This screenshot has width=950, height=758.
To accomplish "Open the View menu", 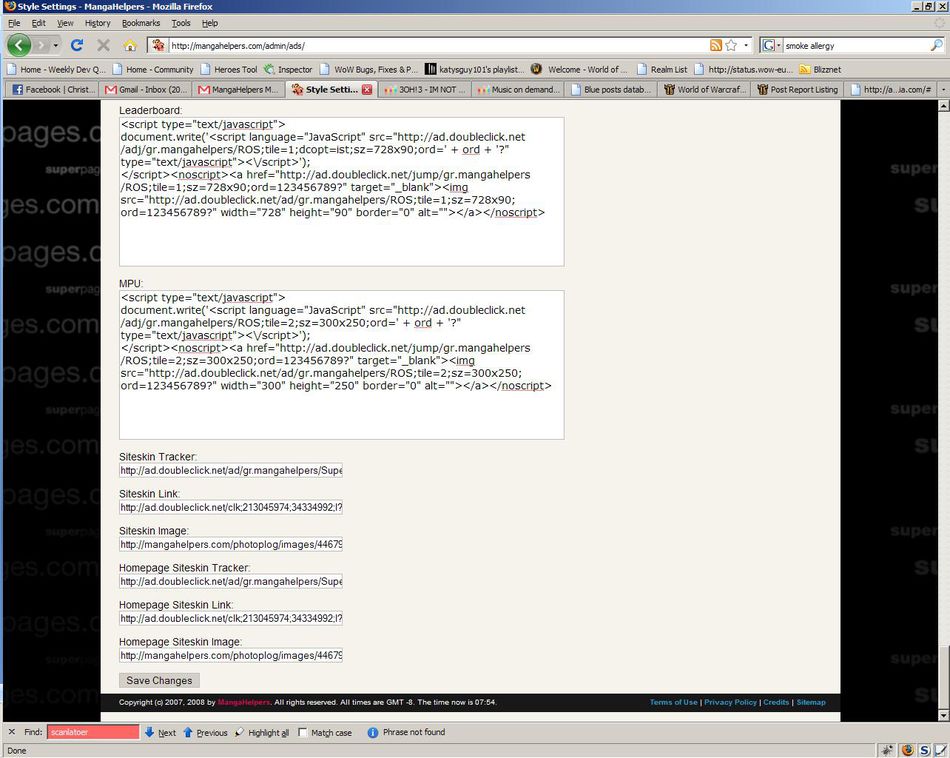I will pos(65,23).
